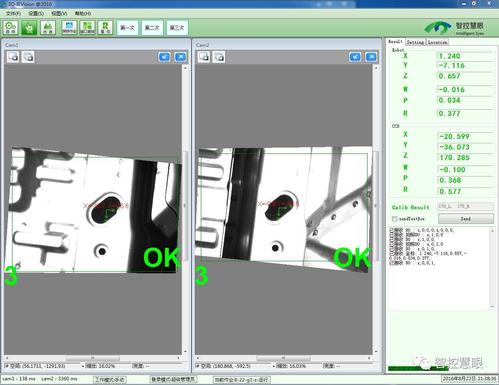The width and height of the screenshot is (499, 385).
Task: Open the first menu in the menu bar
Action: point(13,13)
